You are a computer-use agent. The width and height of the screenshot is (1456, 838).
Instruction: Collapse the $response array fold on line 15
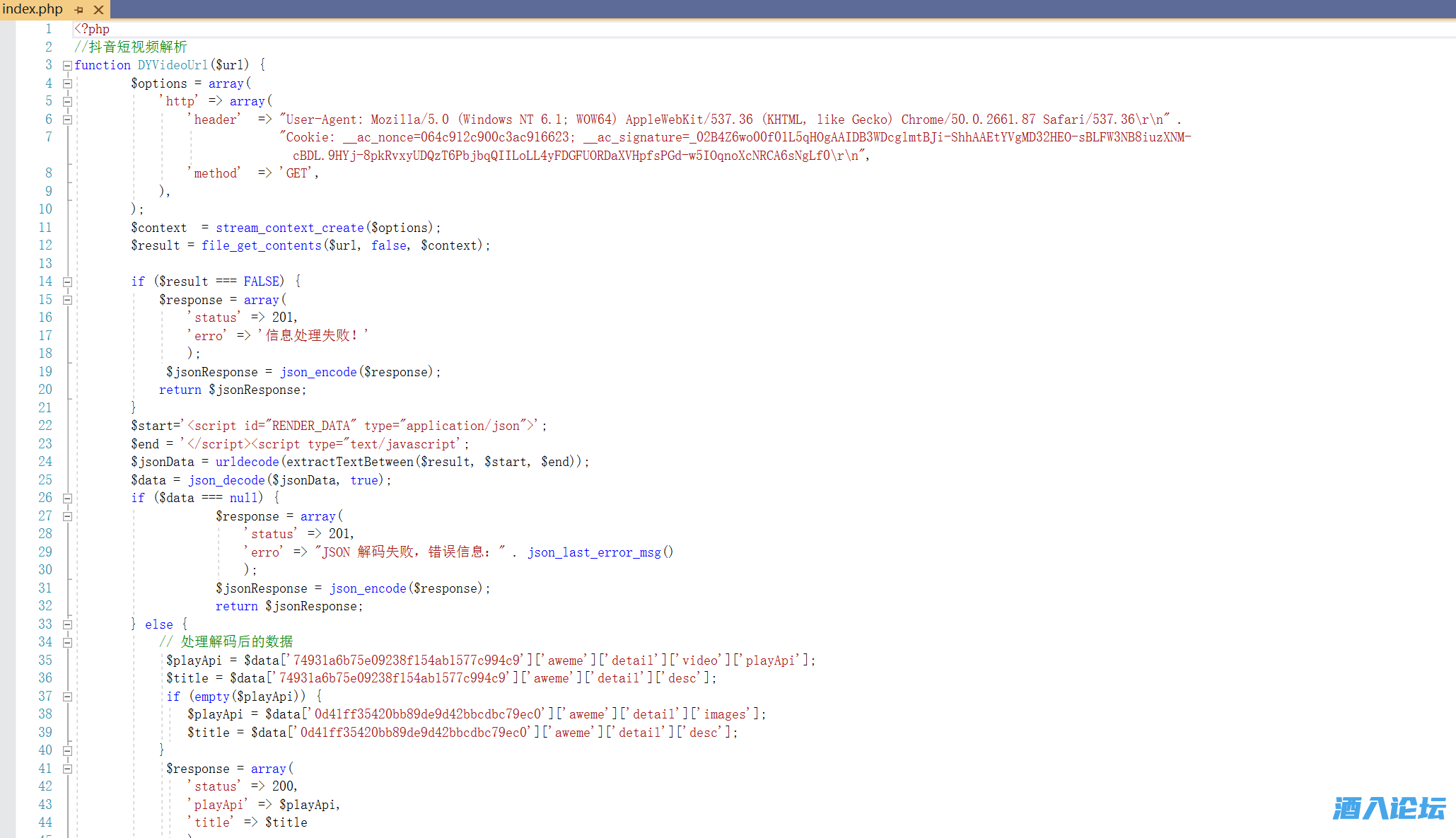click(67, 300)
